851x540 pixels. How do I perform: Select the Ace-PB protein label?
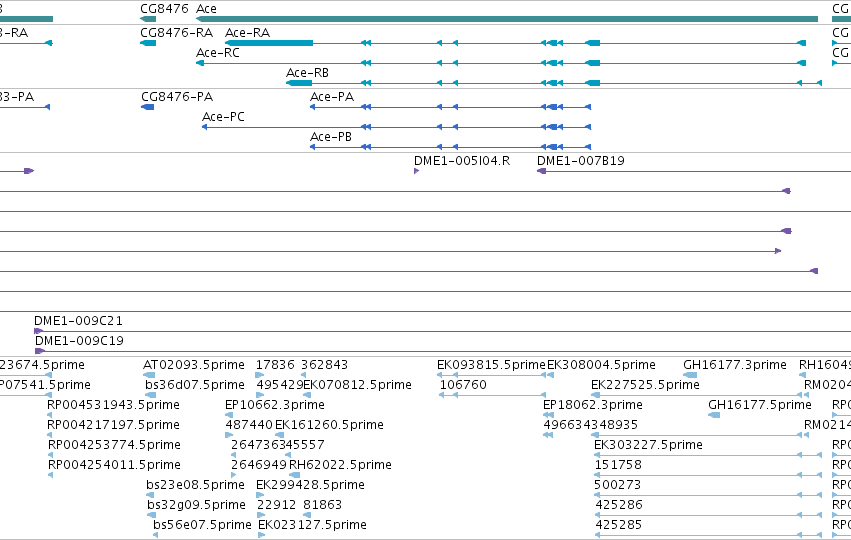(x=331, y=137)
